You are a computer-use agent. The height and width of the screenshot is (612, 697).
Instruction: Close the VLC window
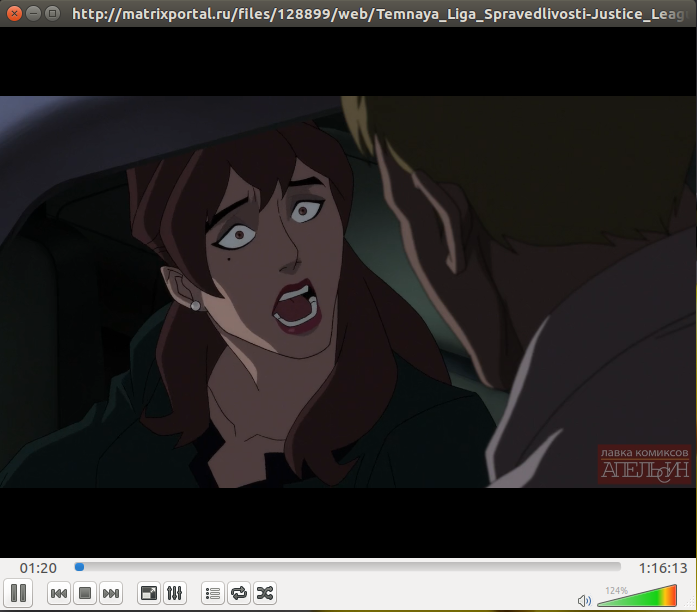pyautogui.click(x=14, y=14)
